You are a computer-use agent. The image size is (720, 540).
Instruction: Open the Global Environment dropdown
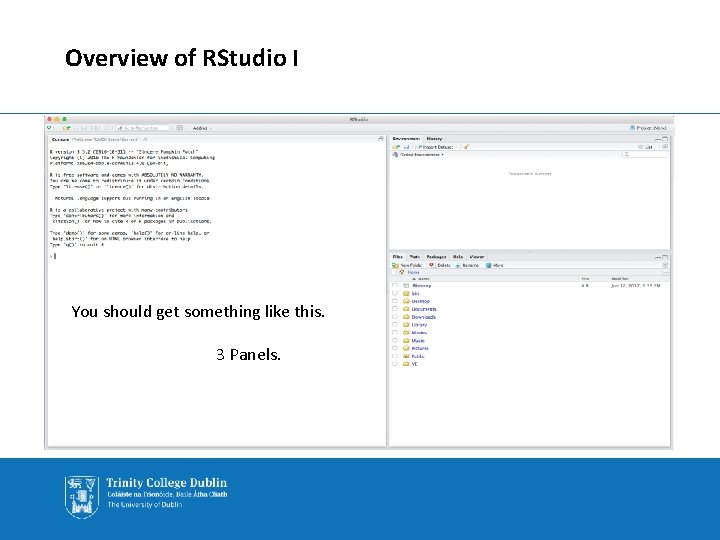418,155
